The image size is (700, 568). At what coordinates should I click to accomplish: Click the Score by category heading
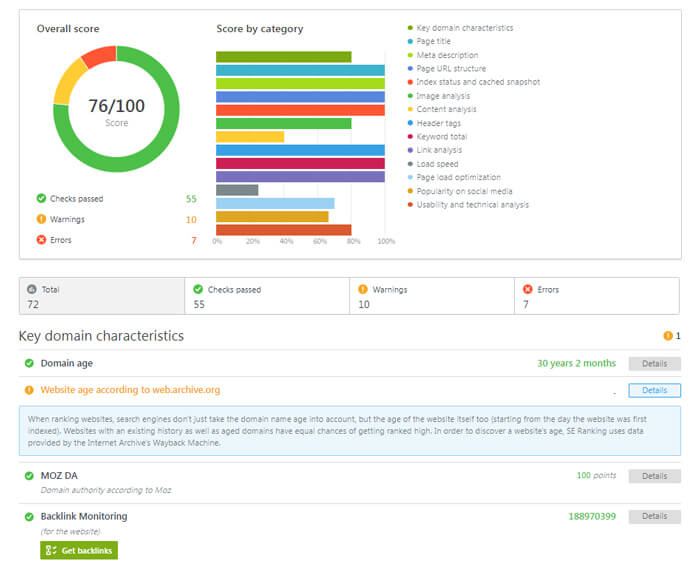click(x=260, y=29)
